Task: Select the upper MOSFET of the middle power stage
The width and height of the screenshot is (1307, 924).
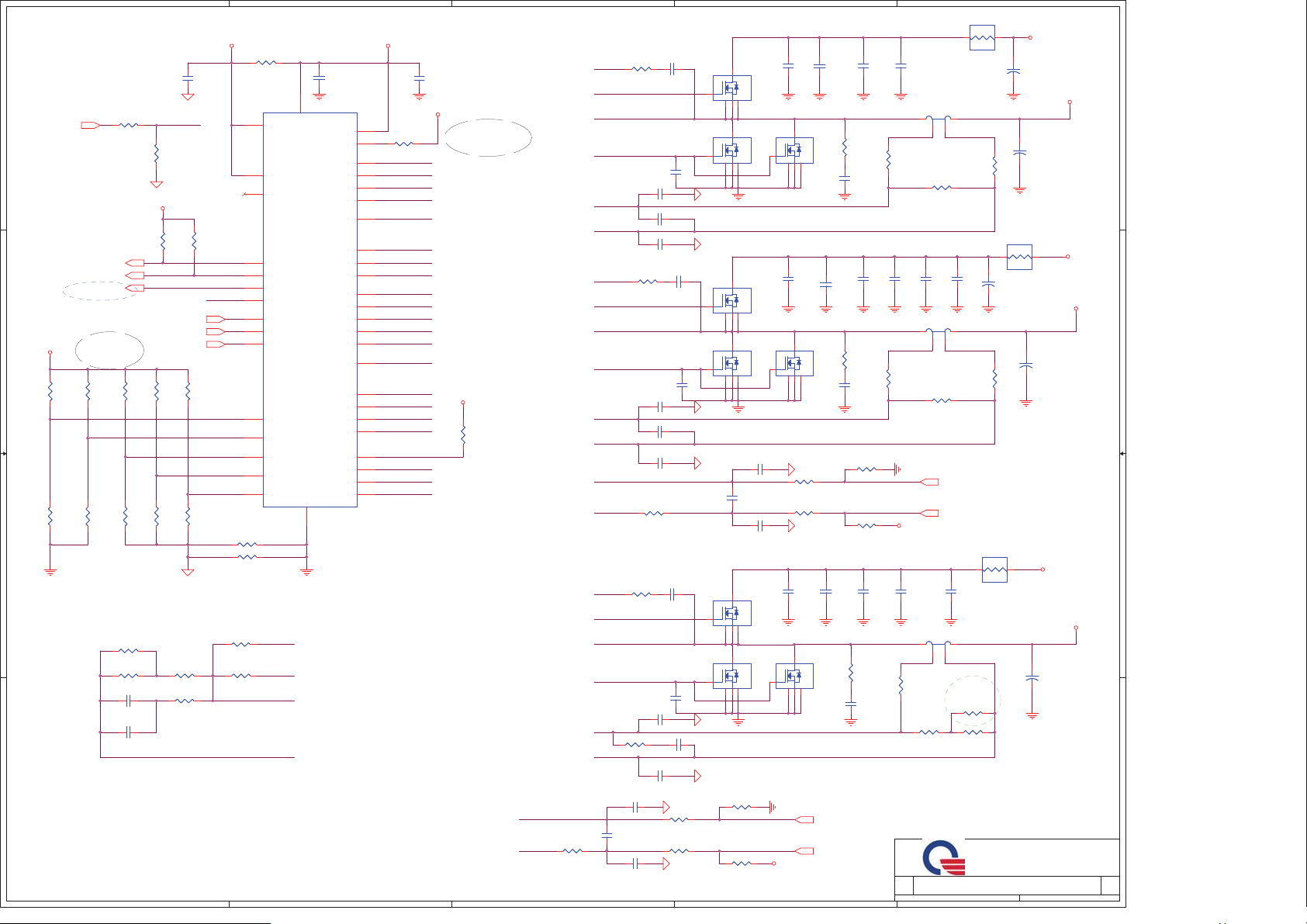Action: [x=732, y=300]
